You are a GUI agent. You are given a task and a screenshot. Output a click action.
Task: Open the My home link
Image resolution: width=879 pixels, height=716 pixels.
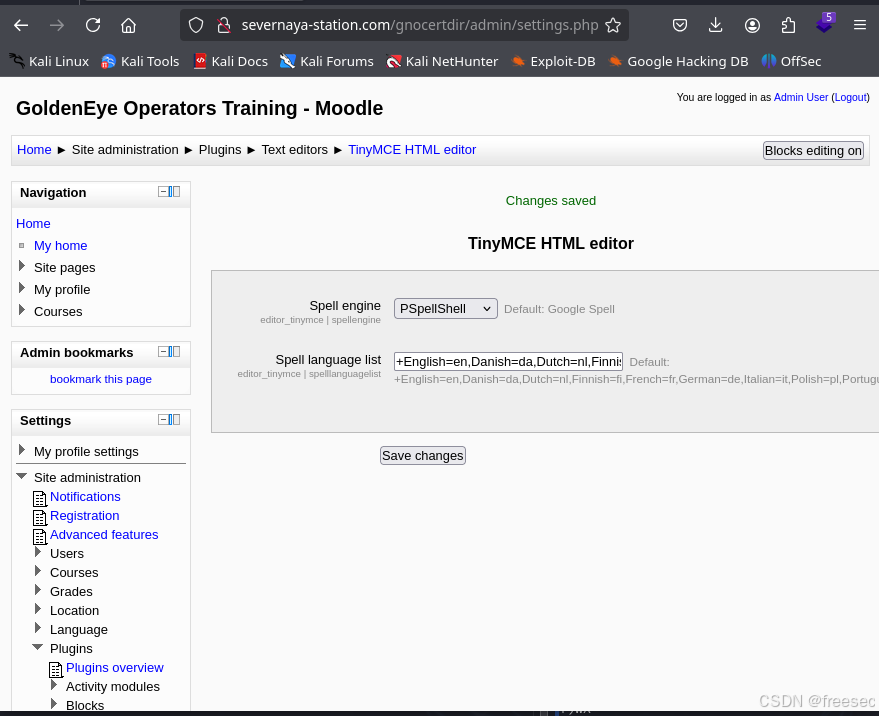tap(61, 245)
